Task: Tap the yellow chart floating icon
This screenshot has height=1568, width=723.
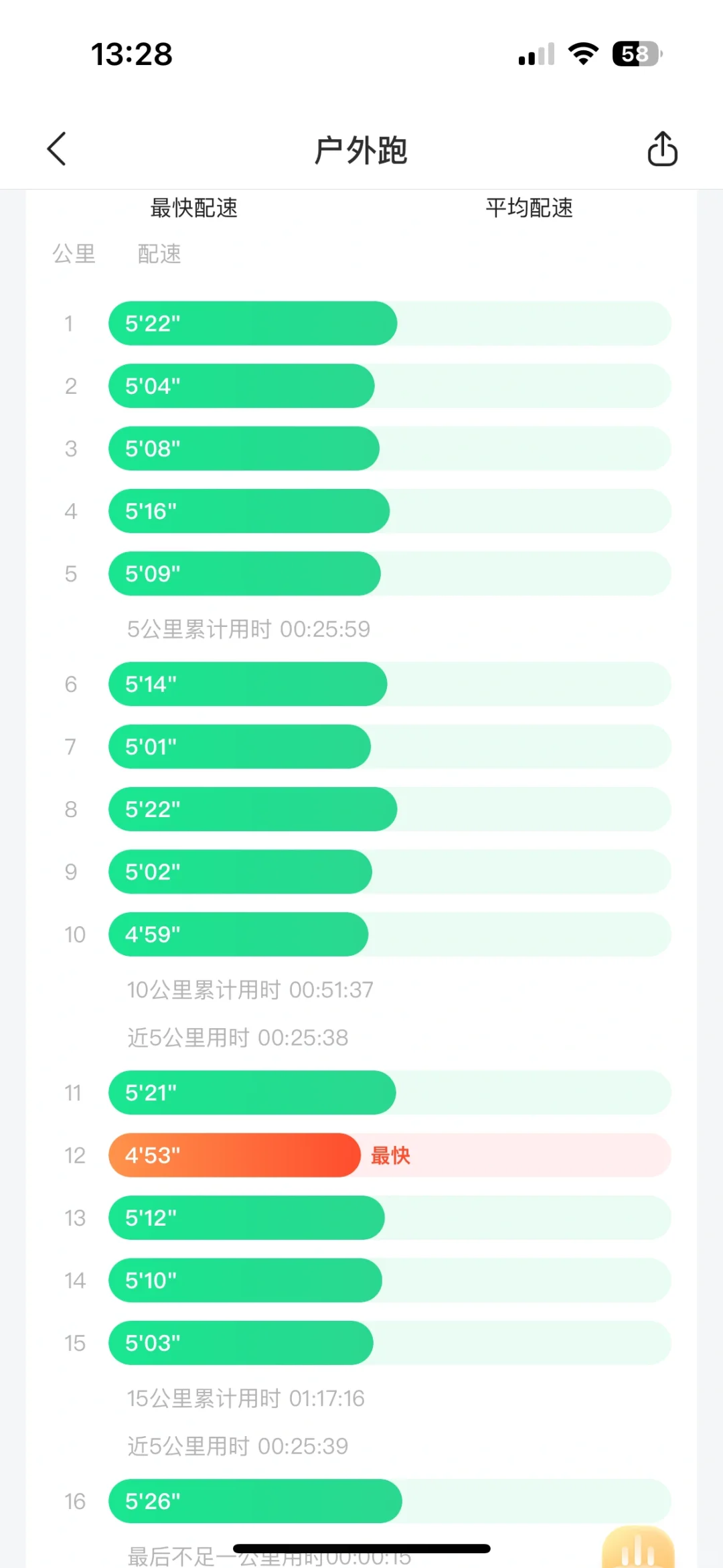Action: coord(638,1548)
